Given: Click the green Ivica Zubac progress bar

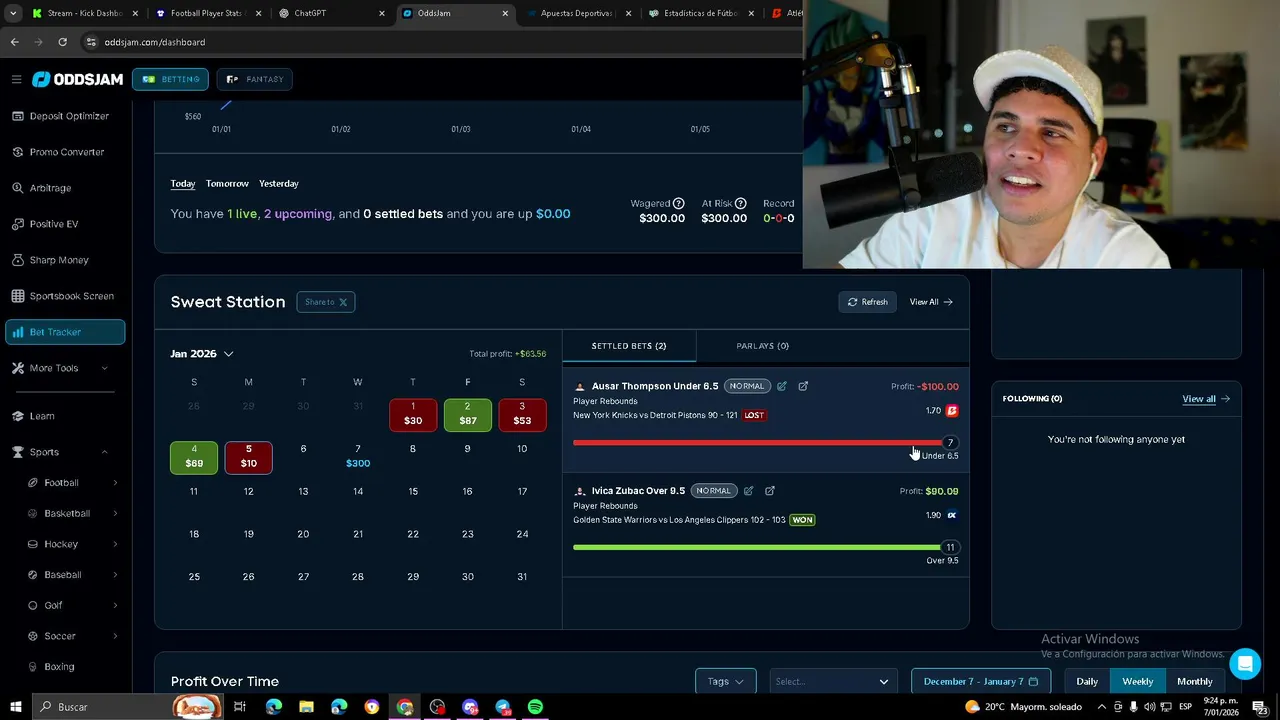Looking at the screenshot, I should (x=757, y=547).
